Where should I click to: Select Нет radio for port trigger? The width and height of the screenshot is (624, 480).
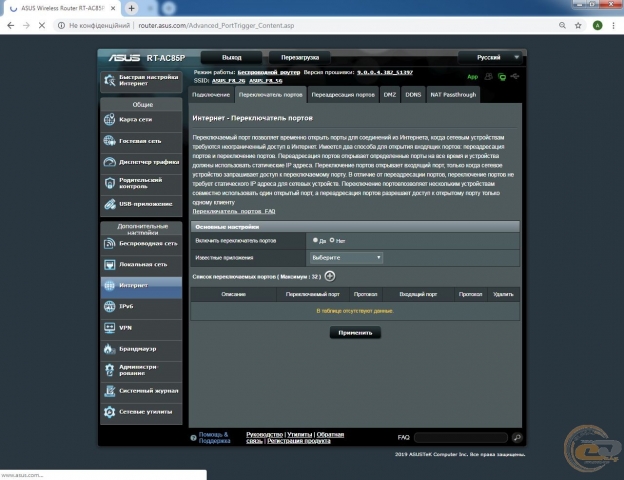pyautogui.click(x=332, y=240)
